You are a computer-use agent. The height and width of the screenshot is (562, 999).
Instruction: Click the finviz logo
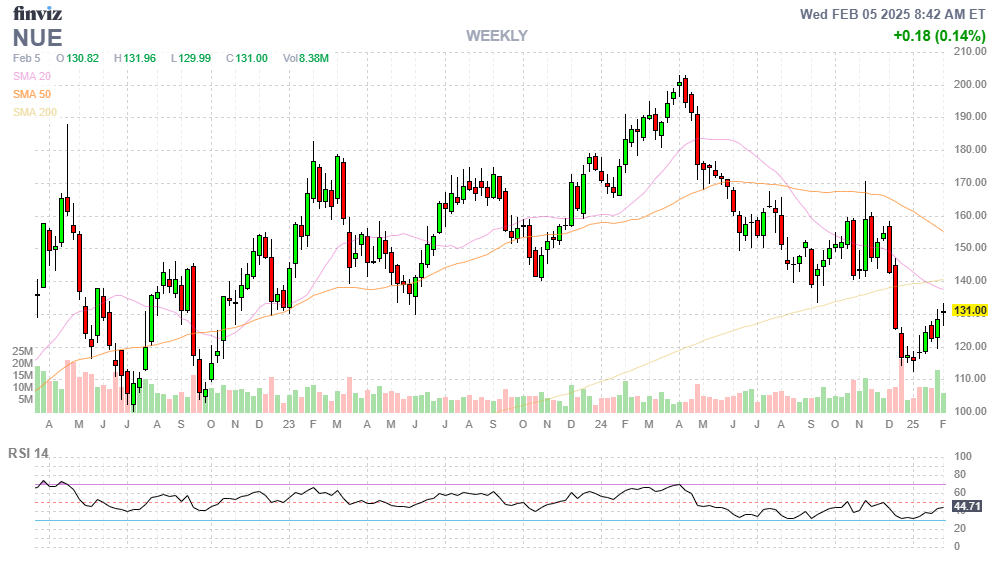coord(37,14)
